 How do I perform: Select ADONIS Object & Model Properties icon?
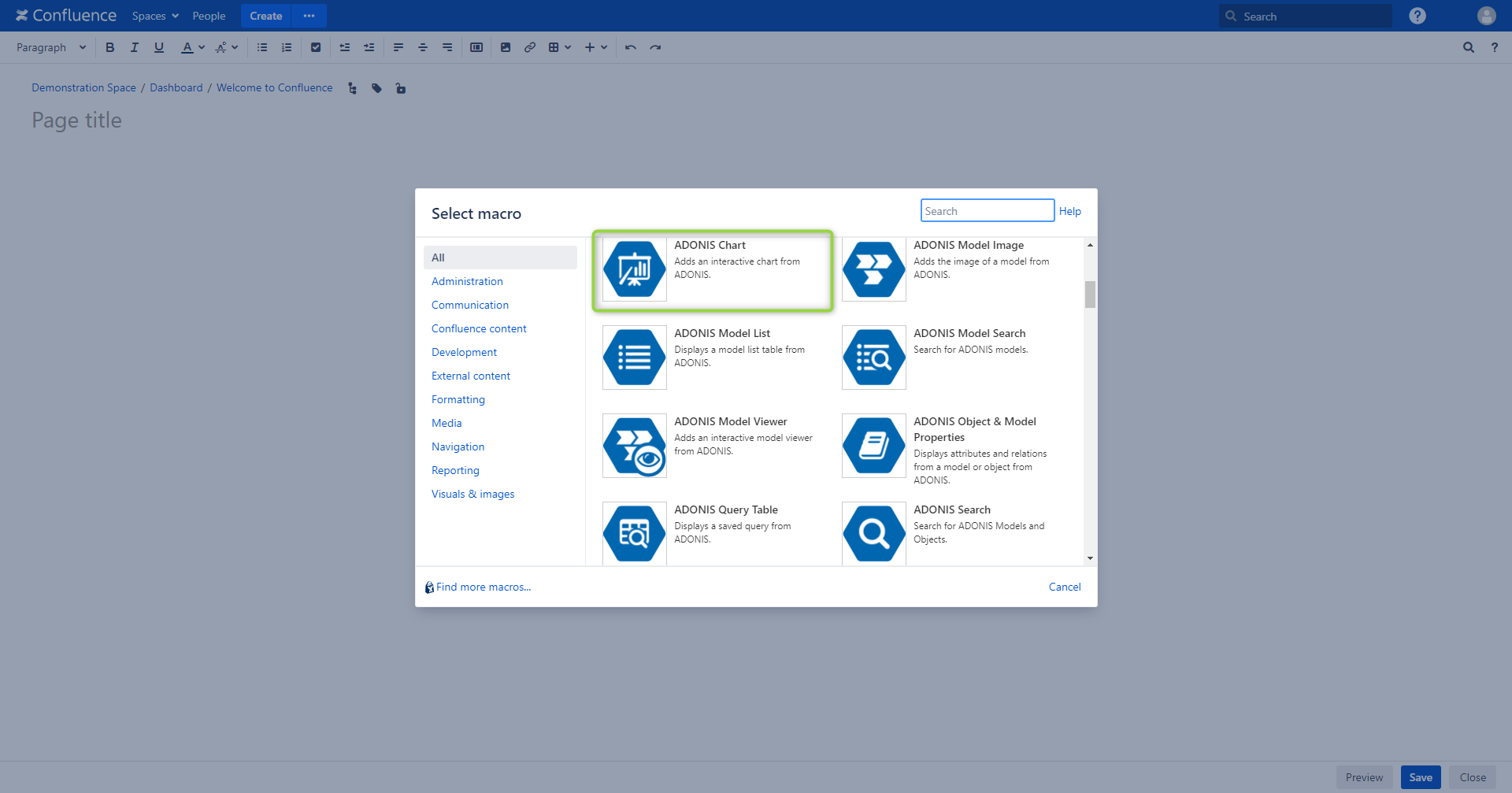tap(874, 446)
